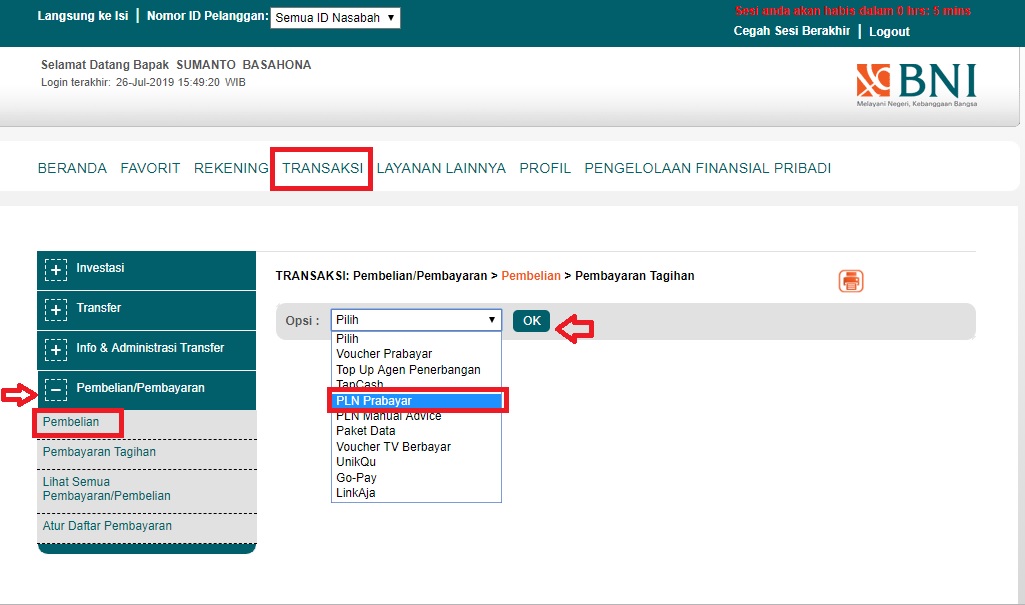The width and height of the screenshot is (1025, 605).
Task: Open the LAYANAN LAINNYA menu
Action: [x=441, y=168]
